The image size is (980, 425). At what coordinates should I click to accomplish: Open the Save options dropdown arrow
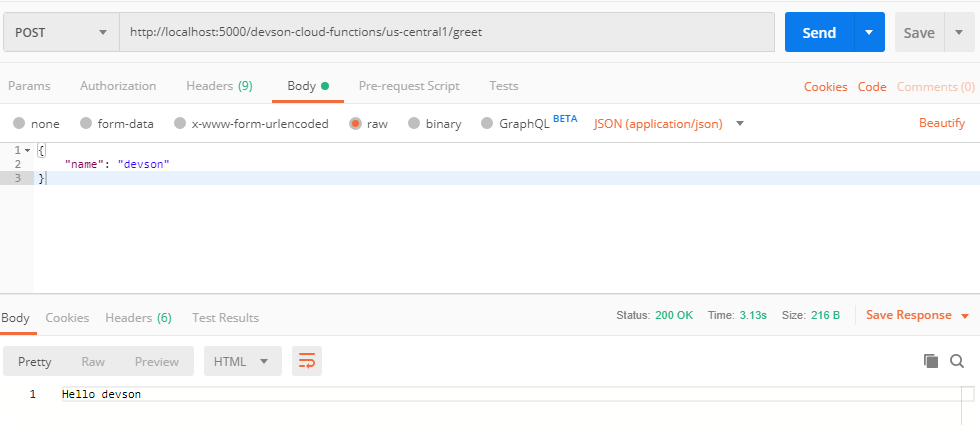959,32
